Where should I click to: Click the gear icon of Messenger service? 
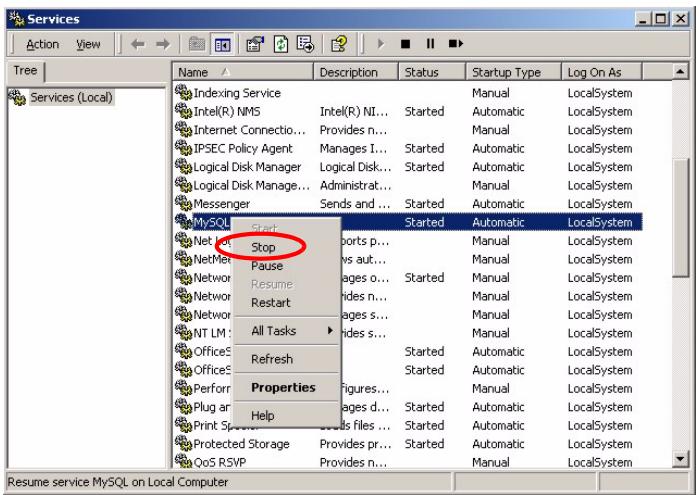coord(183,203)
